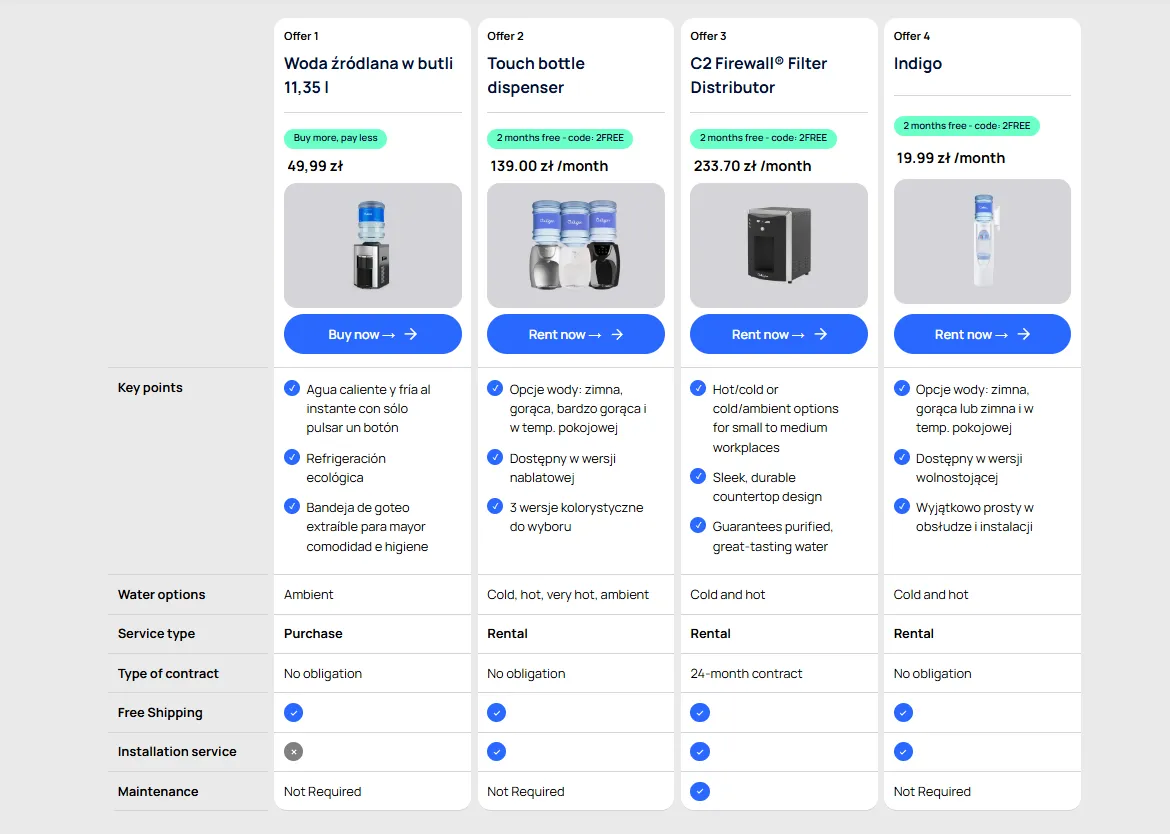View the C2 Firewall distributor product image

(778, 245)
